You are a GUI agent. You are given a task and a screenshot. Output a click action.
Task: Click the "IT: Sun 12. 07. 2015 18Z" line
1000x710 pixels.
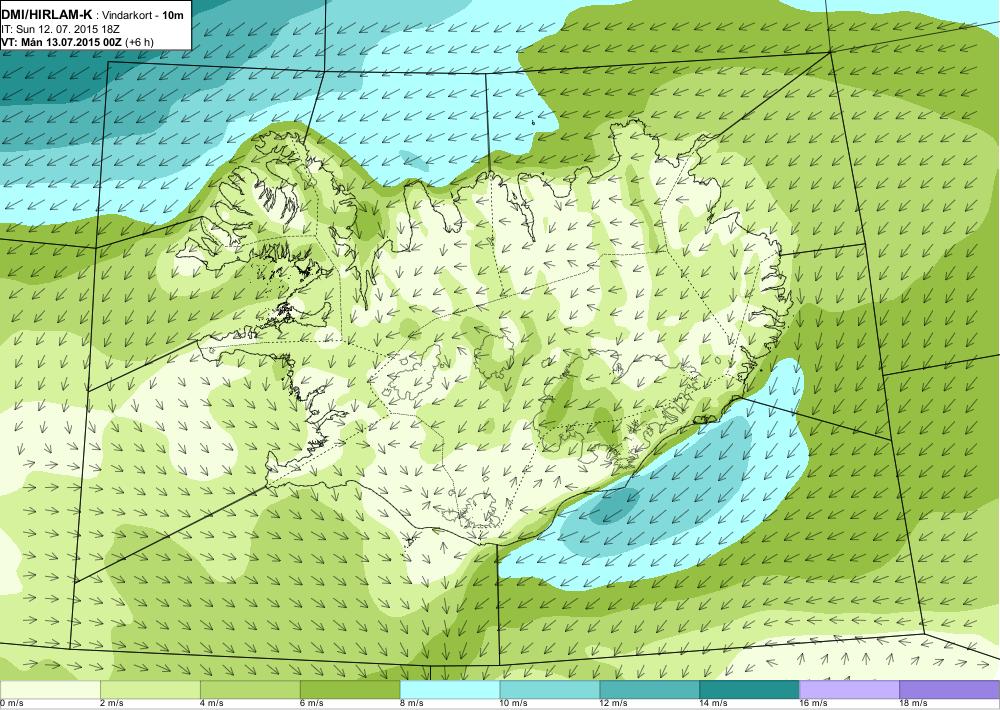[x=61, y=29]
